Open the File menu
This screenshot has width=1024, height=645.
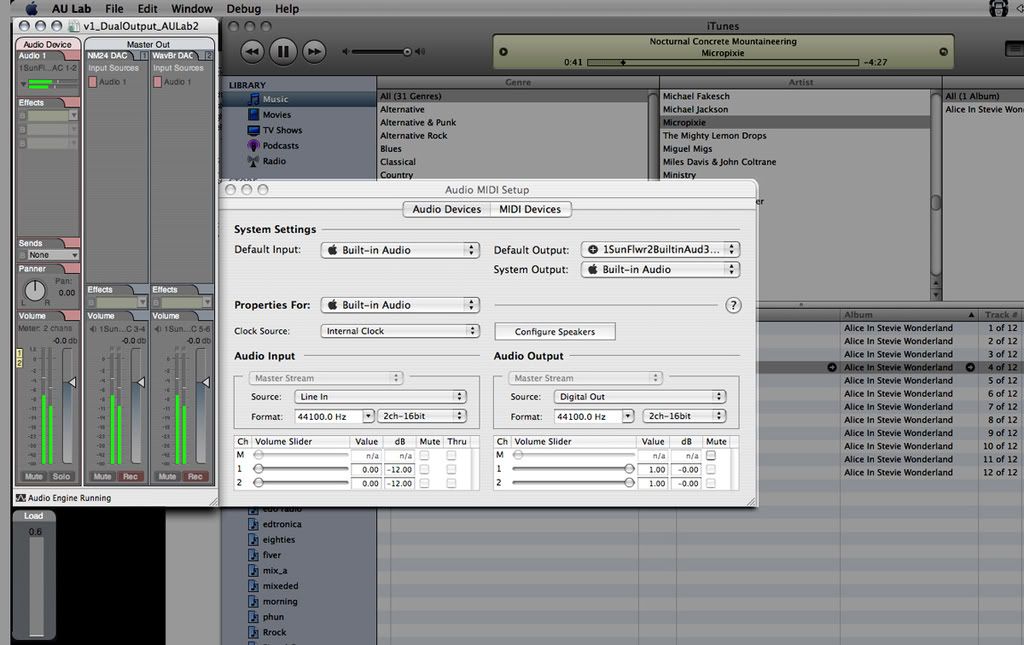point(114,8)
